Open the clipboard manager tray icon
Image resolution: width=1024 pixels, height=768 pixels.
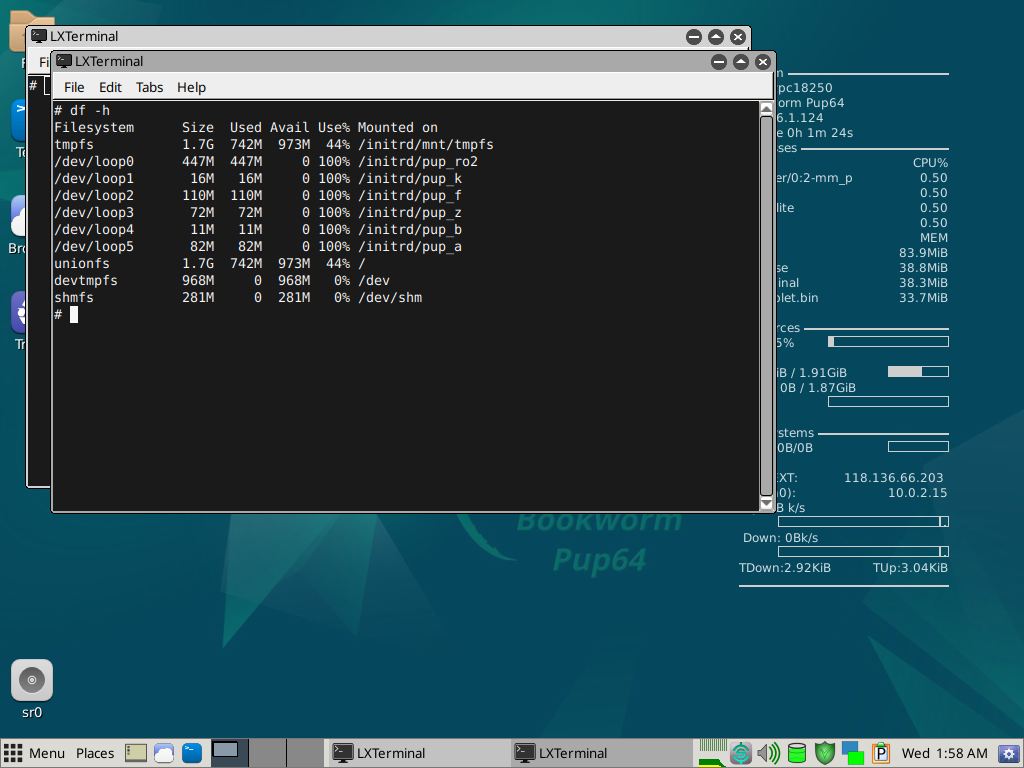(880, 753)
